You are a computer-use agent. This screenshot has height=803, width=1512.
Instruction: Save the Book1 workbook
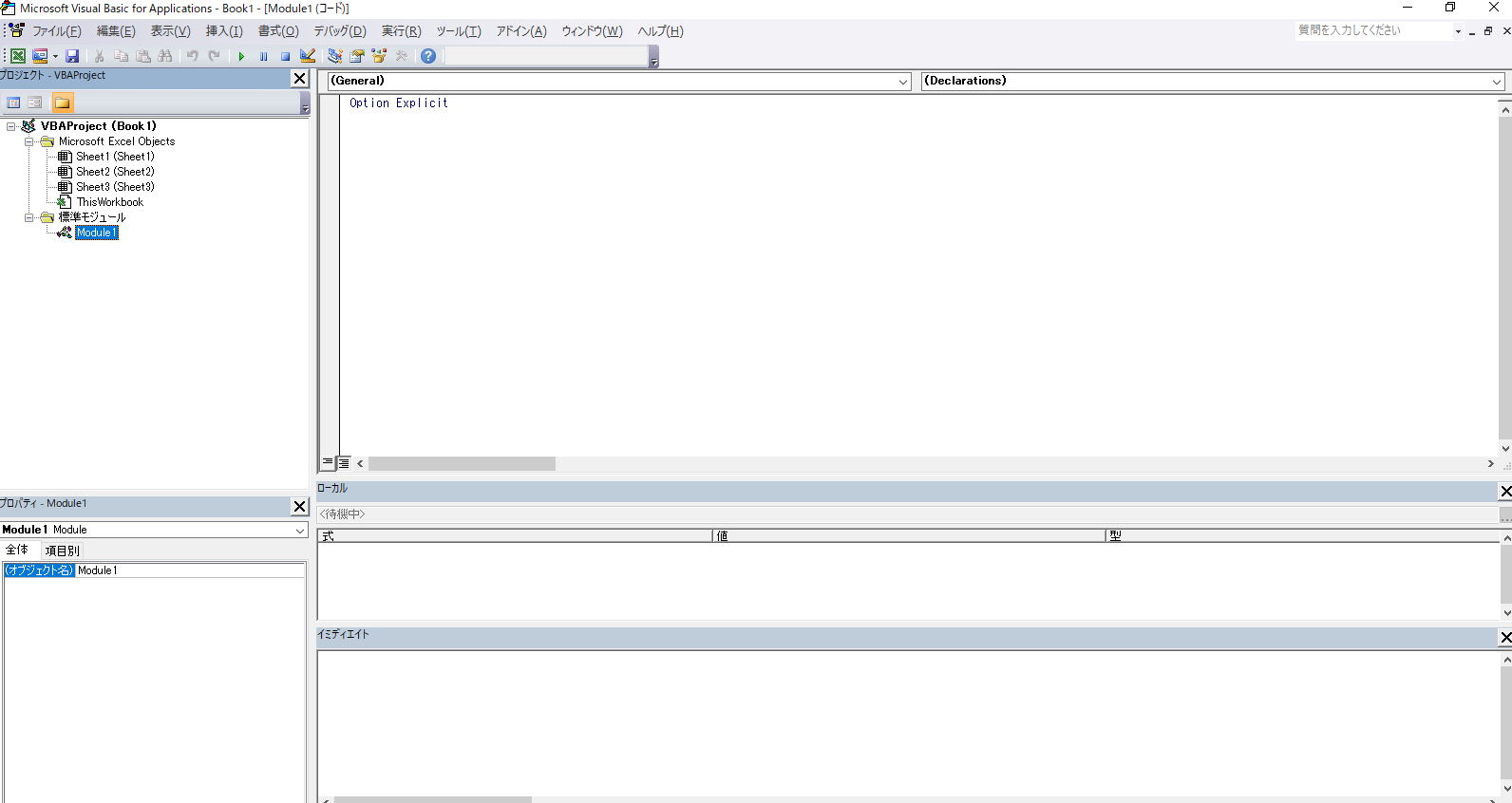pos(72,56)
